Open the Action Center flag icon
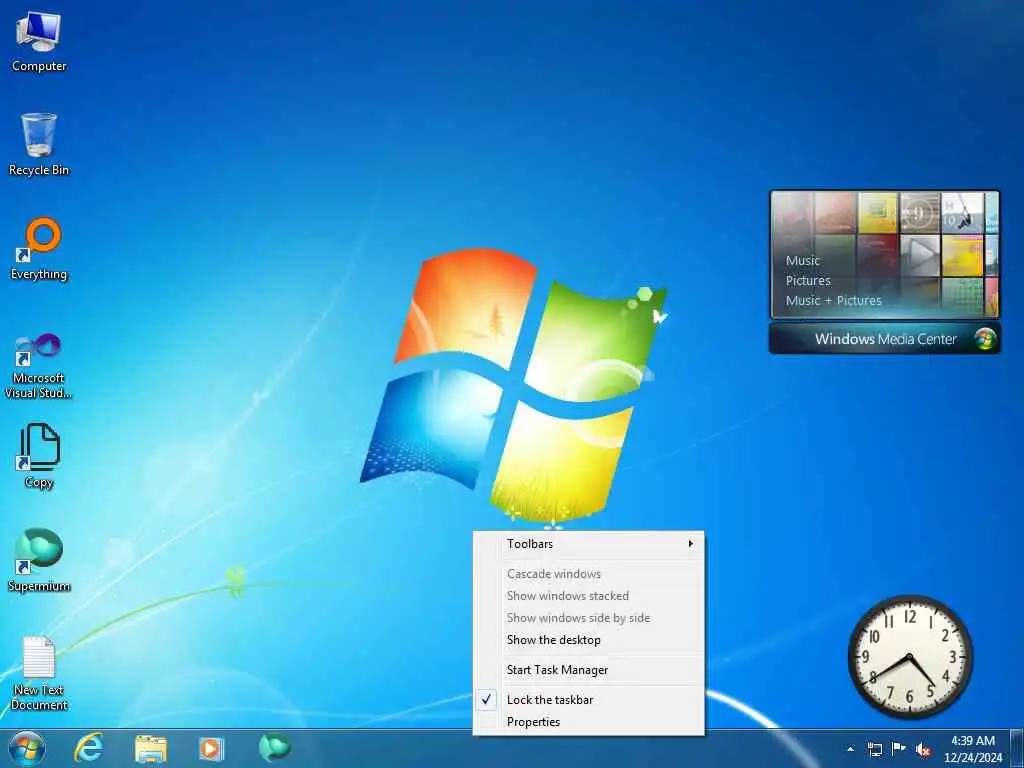The image size is (1024, 768). 899,749
